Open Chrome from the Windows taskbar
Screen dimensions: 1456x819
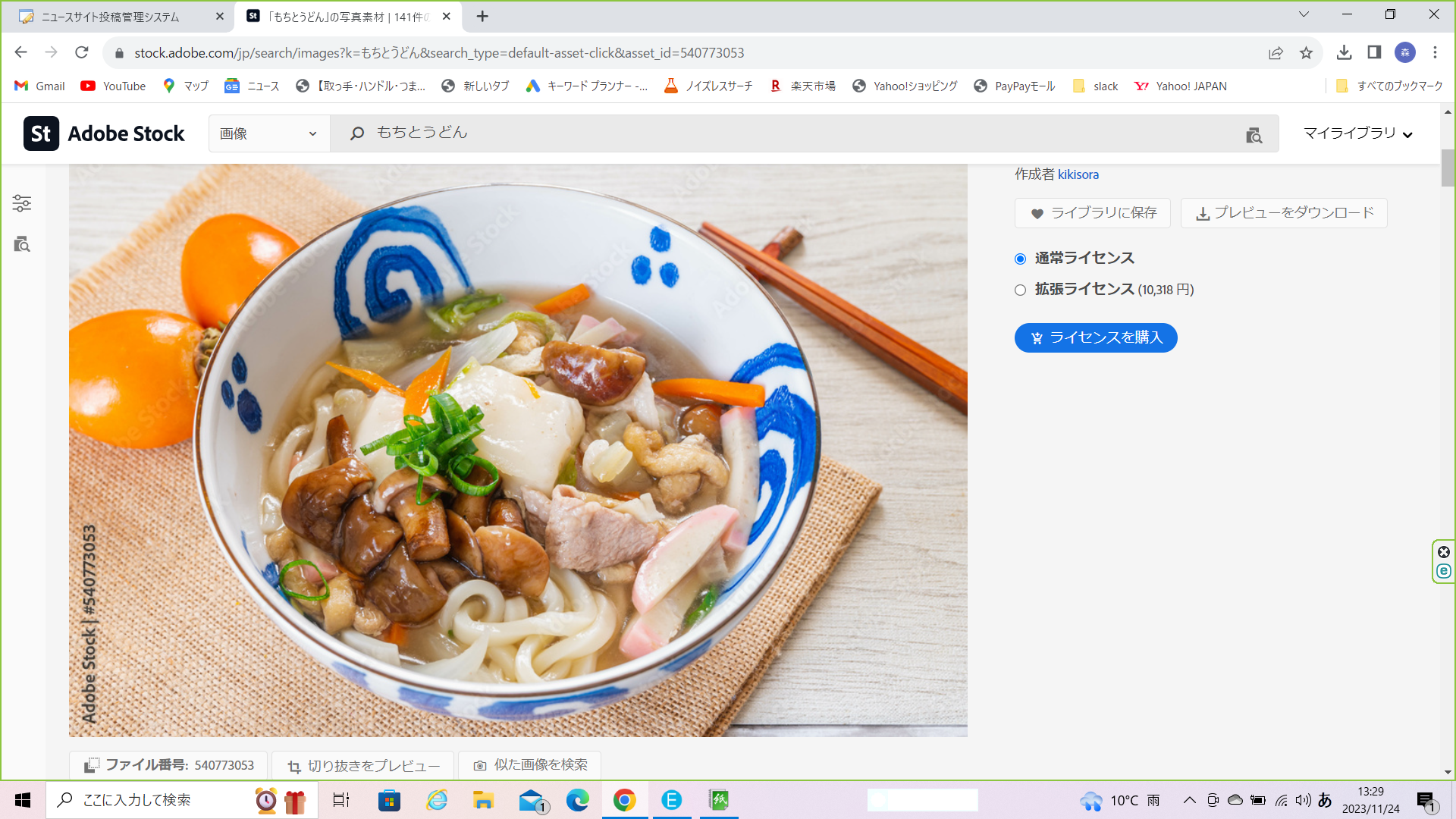(x=625, y=800)
